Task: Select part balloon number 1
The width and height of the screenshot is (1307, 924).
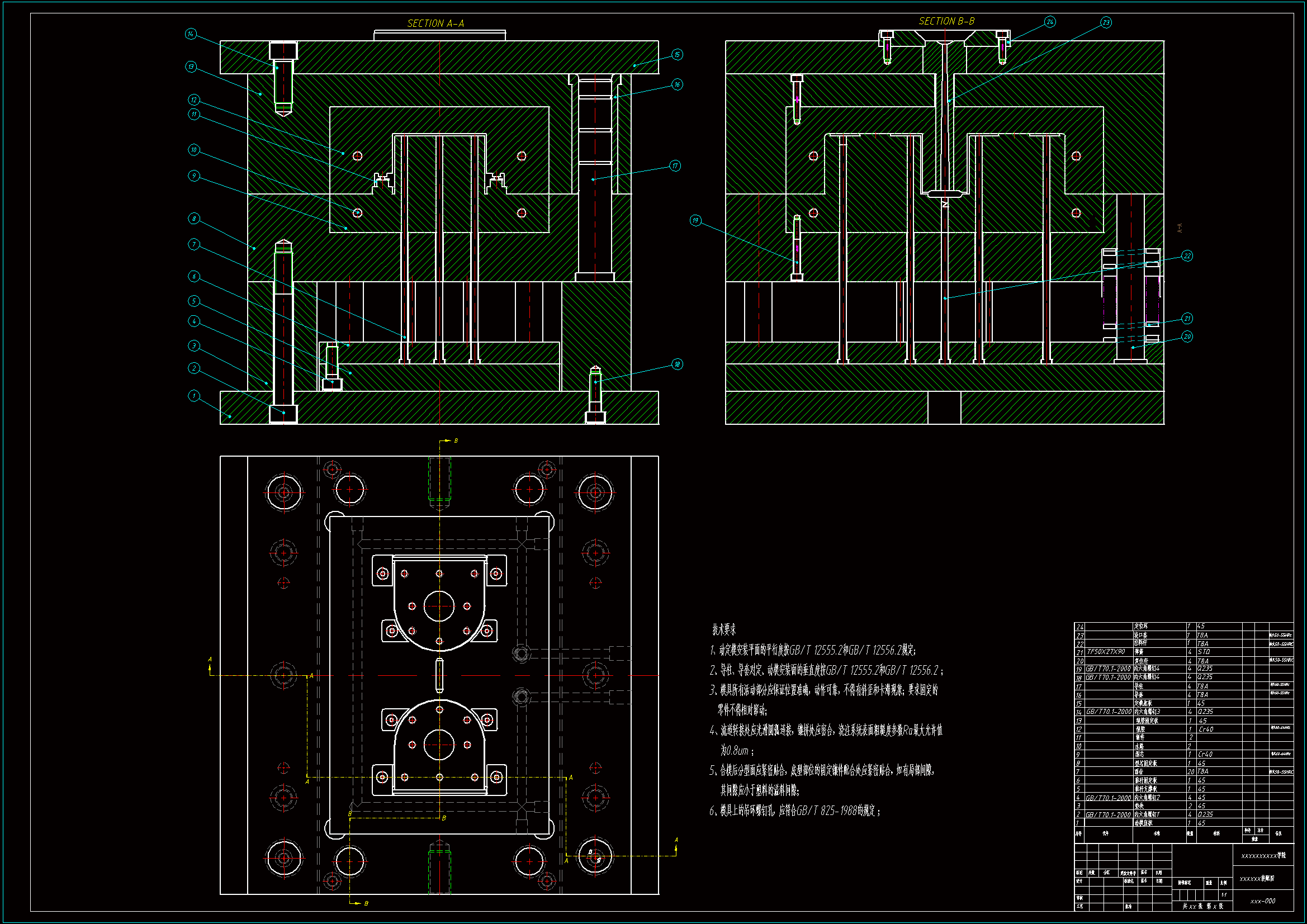Action: point(194,396)
